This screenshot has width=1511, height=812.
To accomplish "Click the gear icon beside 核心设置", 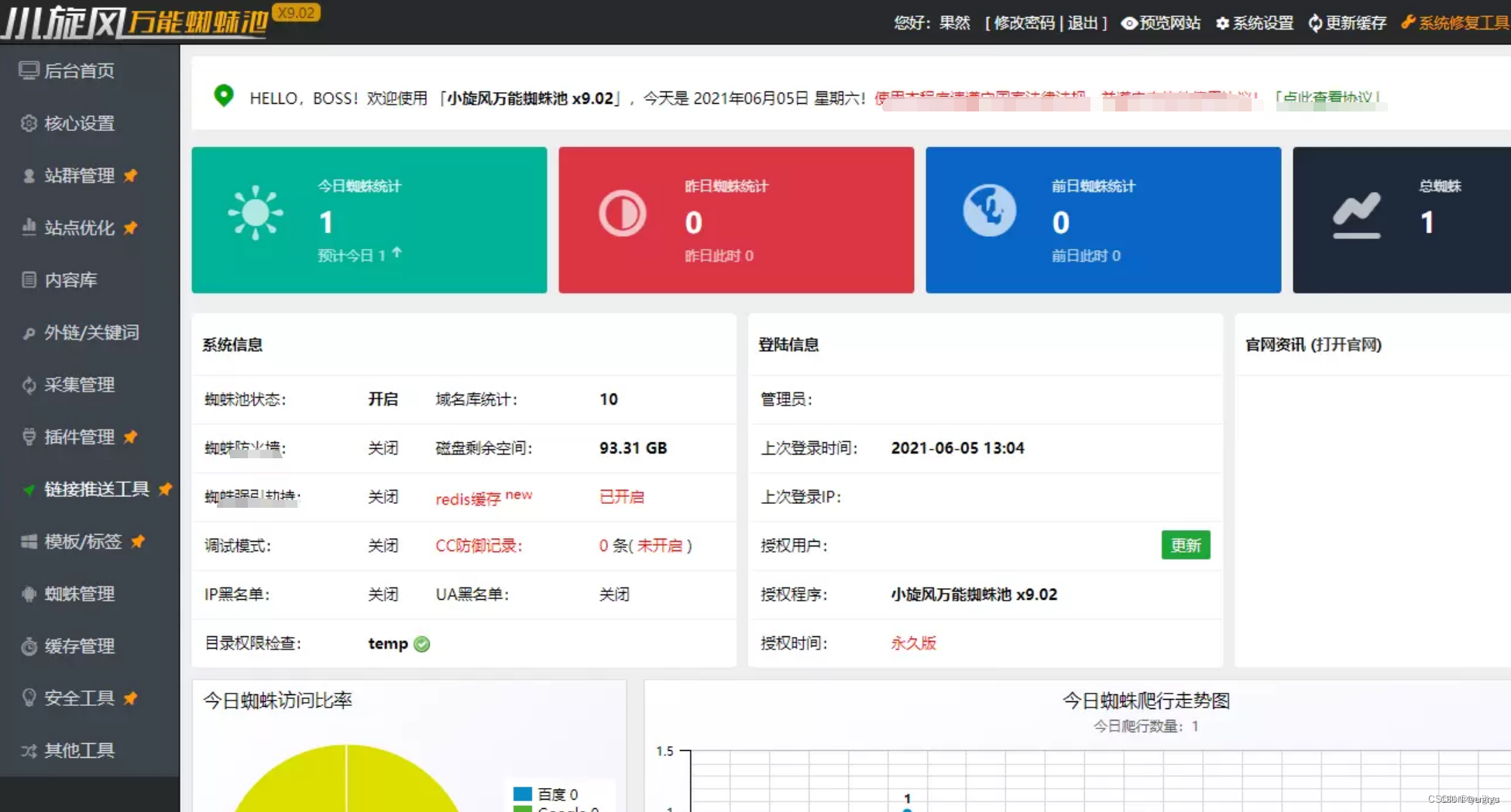I will tap(29, 123).
